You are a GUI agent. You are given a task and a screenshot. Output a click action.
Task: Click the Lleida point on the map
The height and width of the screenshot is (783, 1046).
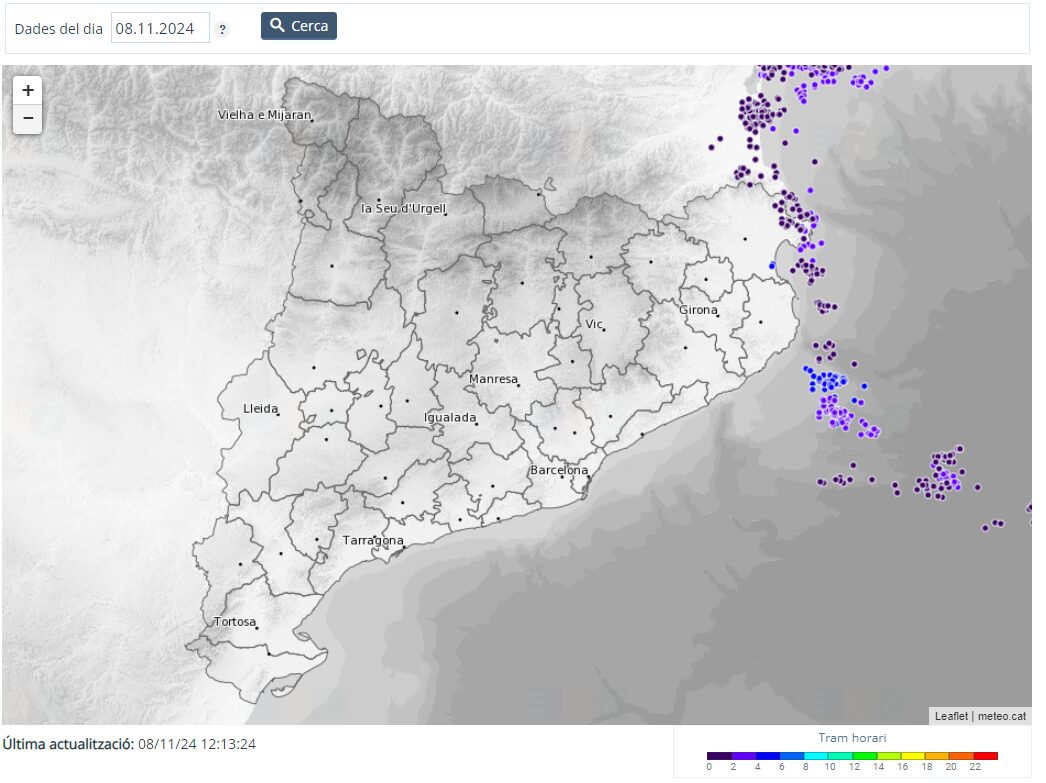(278, 414)
